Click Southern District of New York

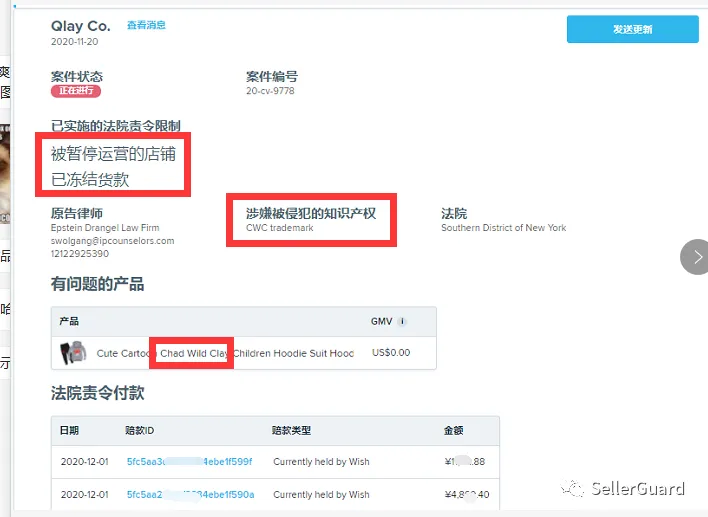point(503,228)
